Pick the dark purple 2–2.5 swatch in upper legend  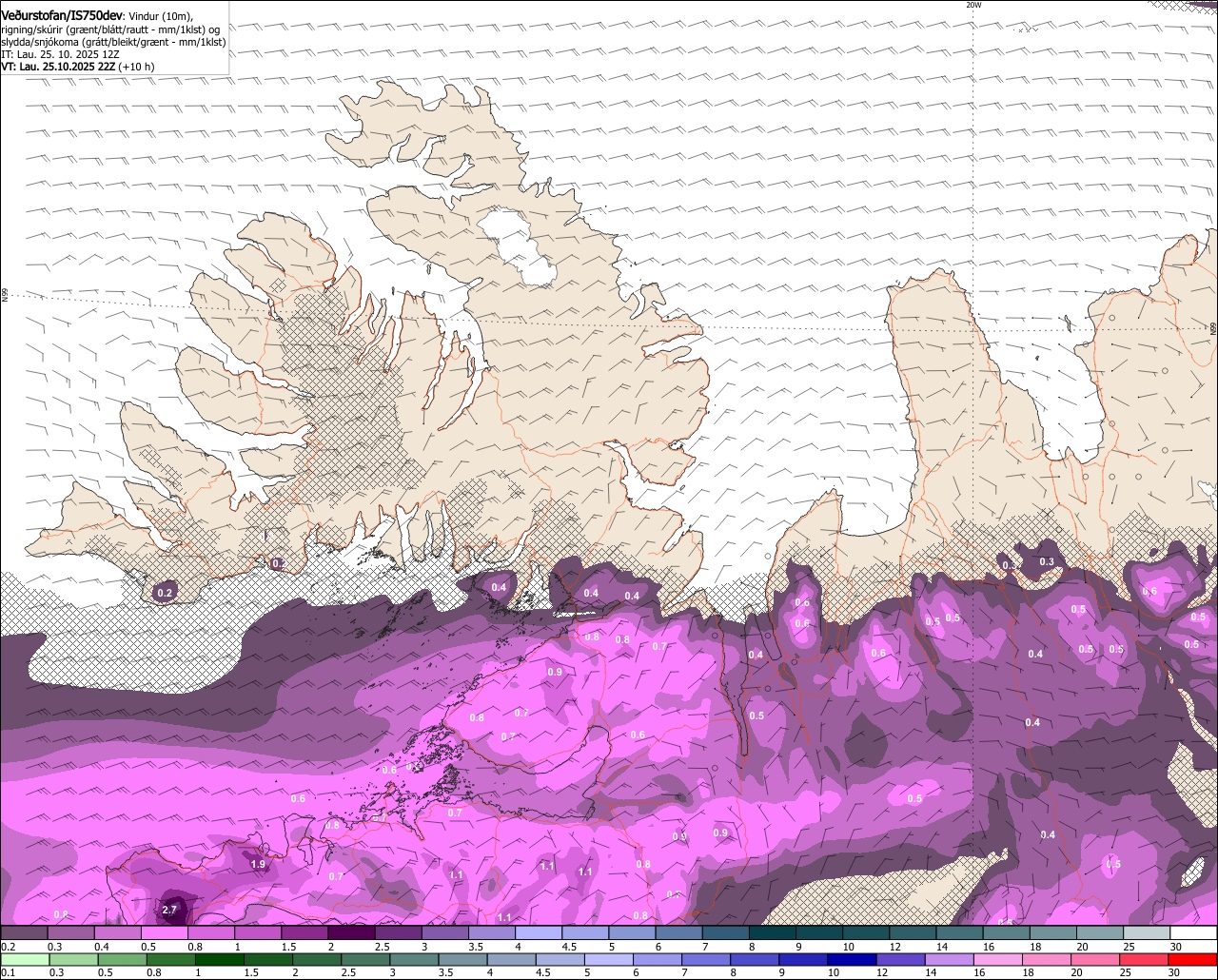(351, 932)
